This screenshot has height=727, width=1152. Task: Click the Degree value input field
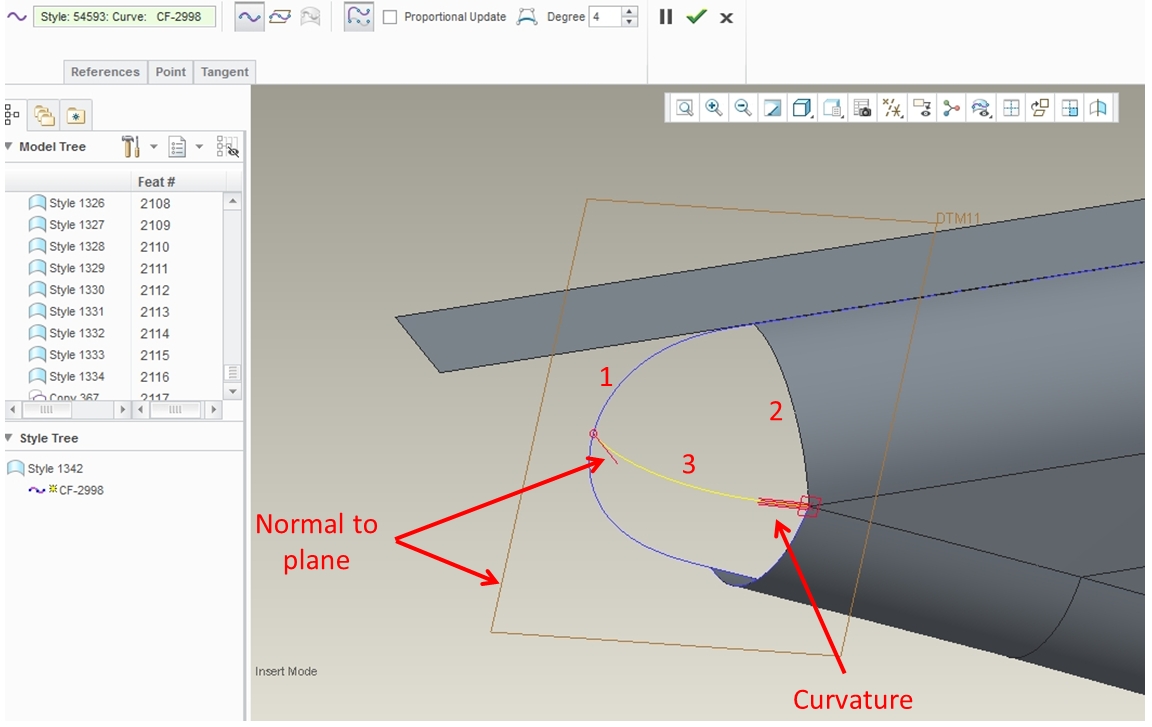click(x=605, y=17)
